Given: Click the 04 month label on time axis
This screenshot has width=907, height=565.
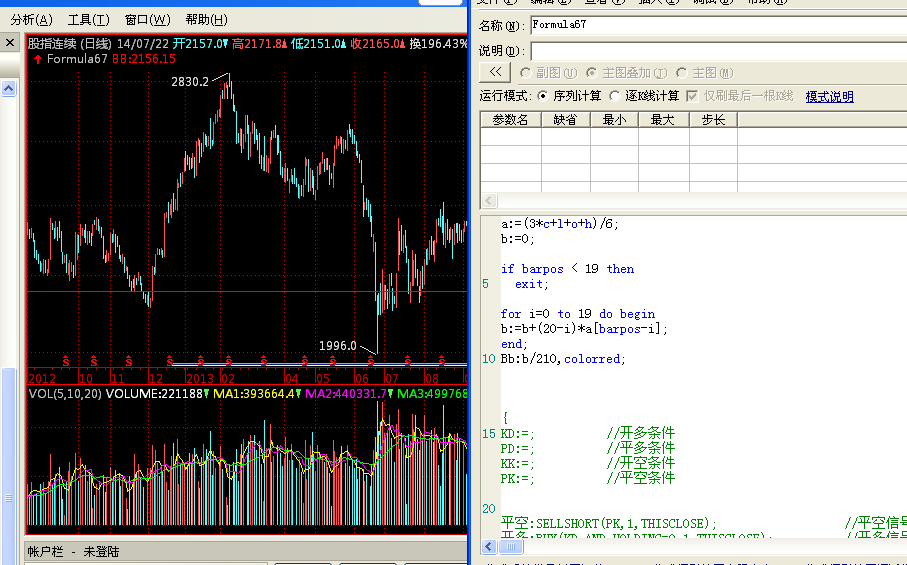Looking at the screenshot, I should [292, 378].
